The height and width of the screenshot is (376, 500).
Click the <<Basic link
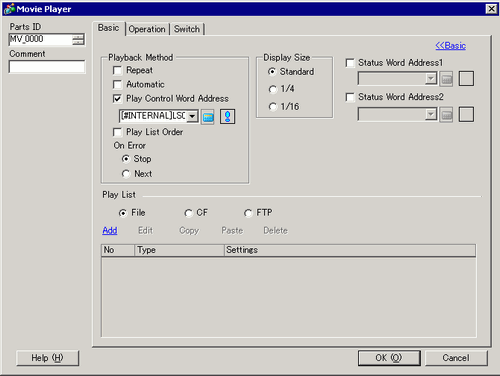pyautogui.click(x=451, y=46)
